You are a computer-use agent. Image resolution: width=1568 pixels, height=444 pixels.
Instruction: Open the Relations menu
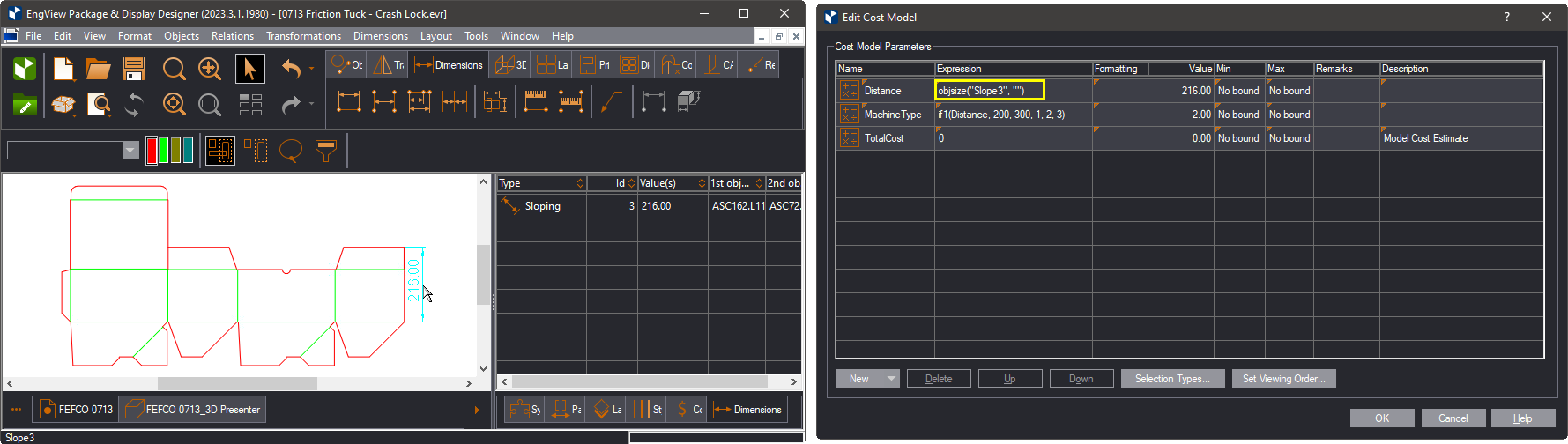point(232,36)
